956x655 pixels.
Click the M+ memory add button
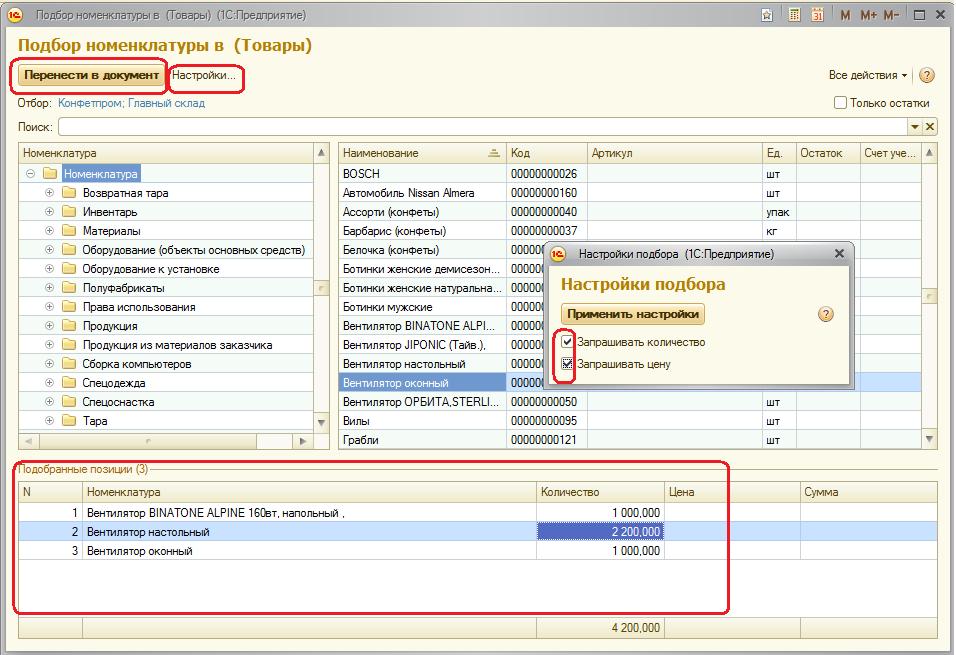[867, 15]
